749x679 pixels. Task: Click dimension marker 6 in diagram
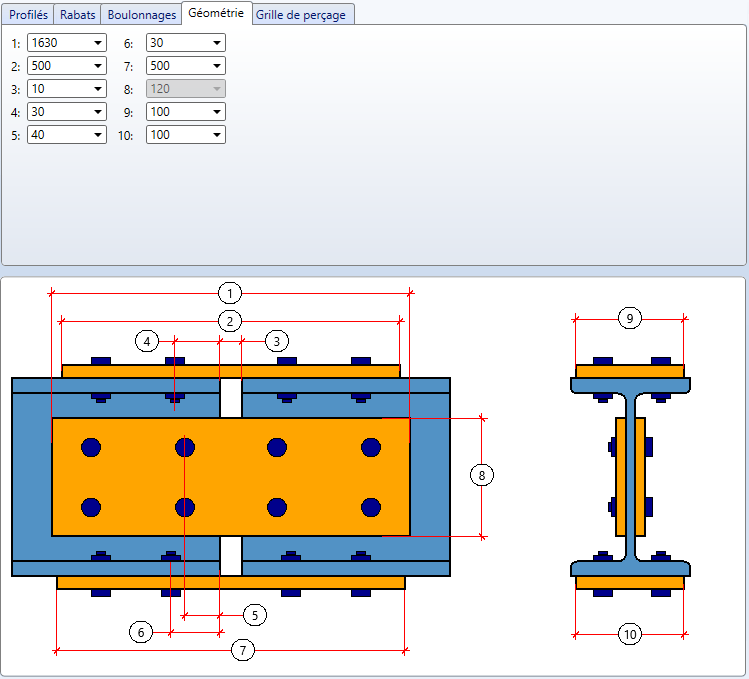(x=141, y=633)
